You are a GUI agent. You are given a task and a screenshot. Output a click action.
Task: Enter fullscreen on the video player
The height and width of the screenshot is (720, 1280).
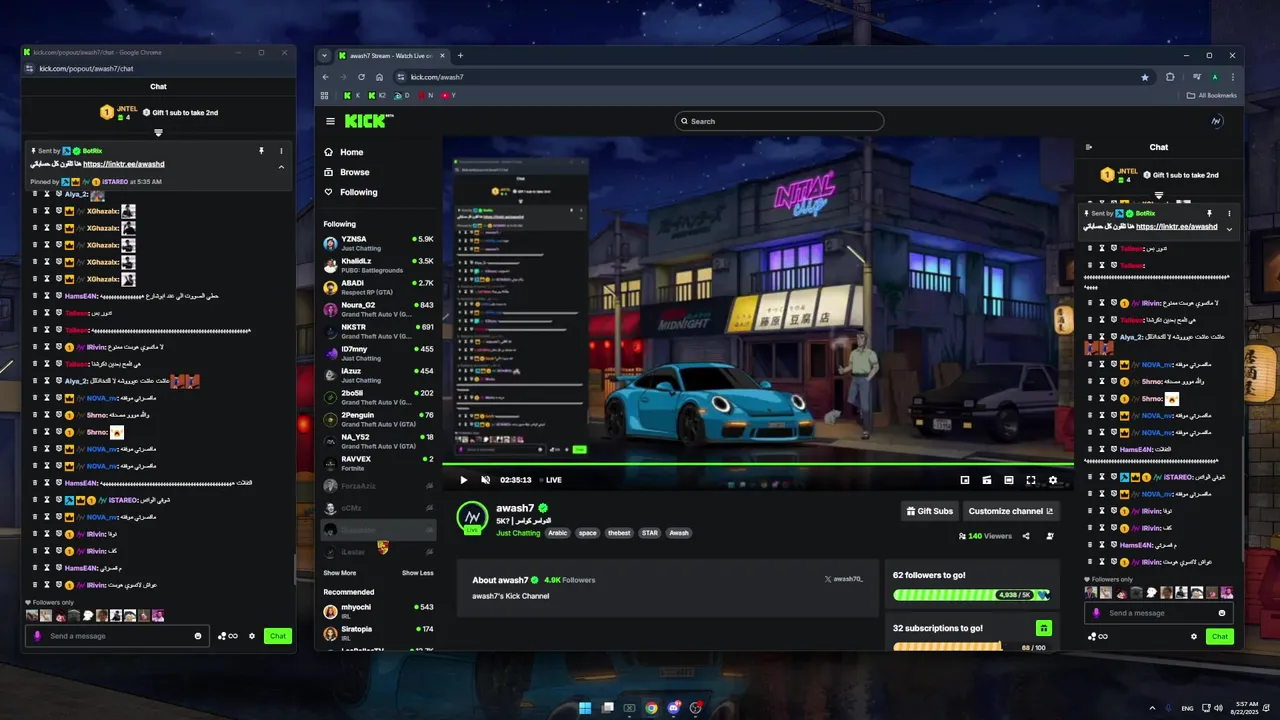(x=1031, y=480)
